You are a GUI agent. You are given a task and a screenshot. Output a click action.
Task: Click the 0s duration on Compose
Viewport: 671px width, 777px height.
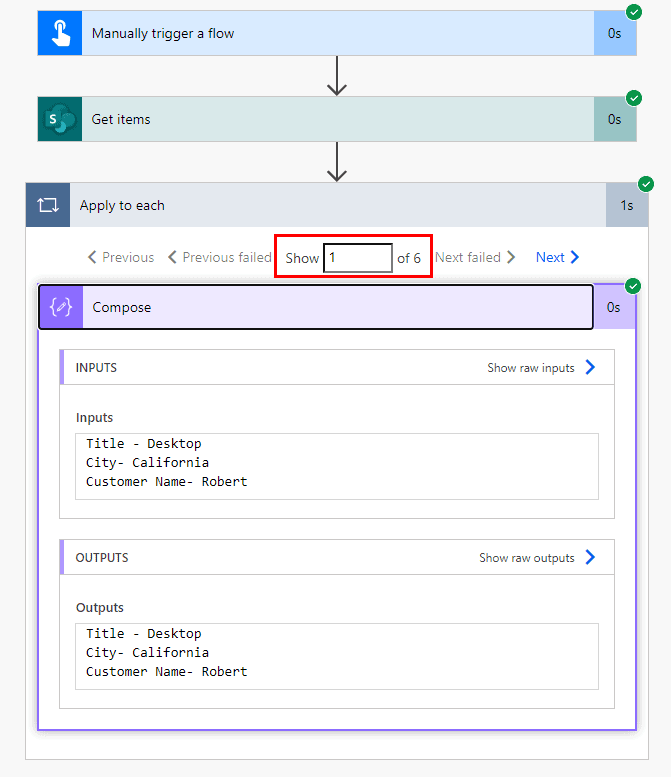pos(614,307)
